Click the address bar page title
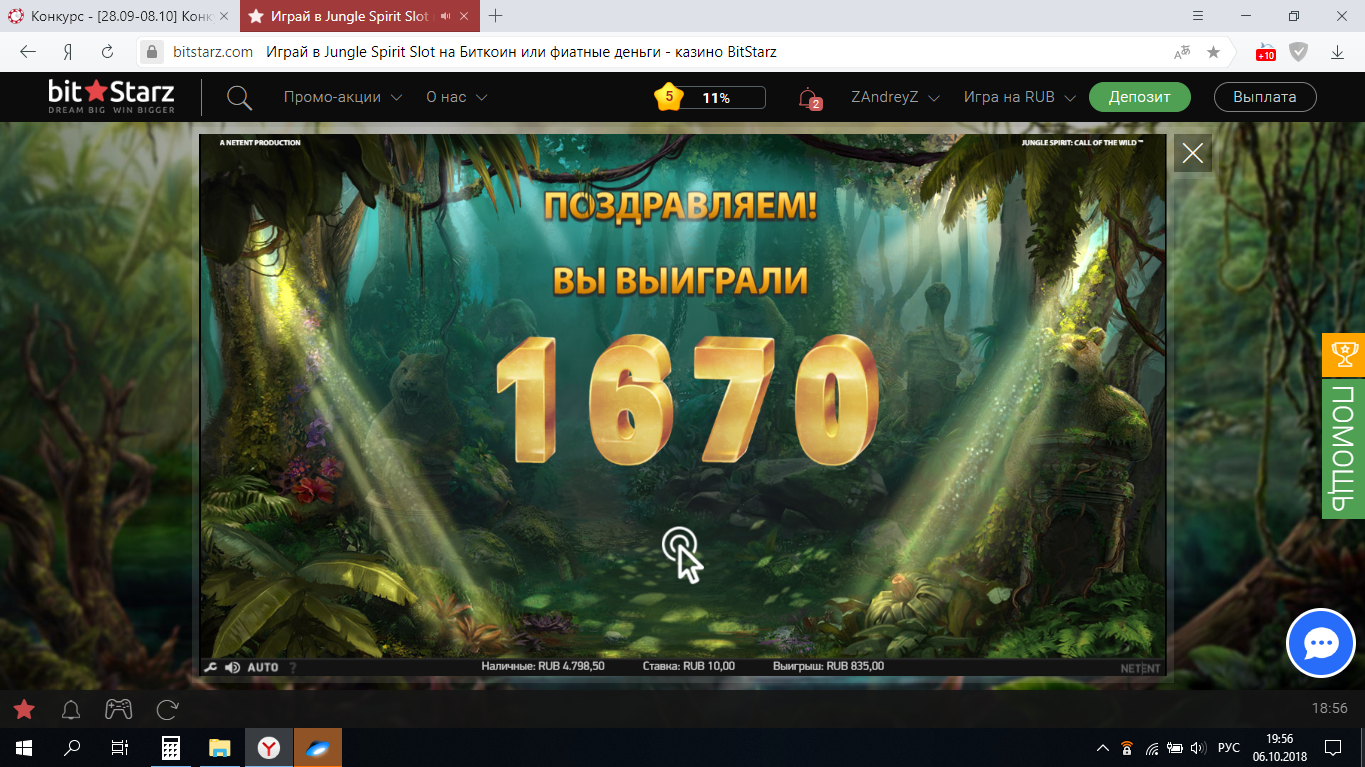This screenshot has width=1365, height=767. [x=521, y=52]
